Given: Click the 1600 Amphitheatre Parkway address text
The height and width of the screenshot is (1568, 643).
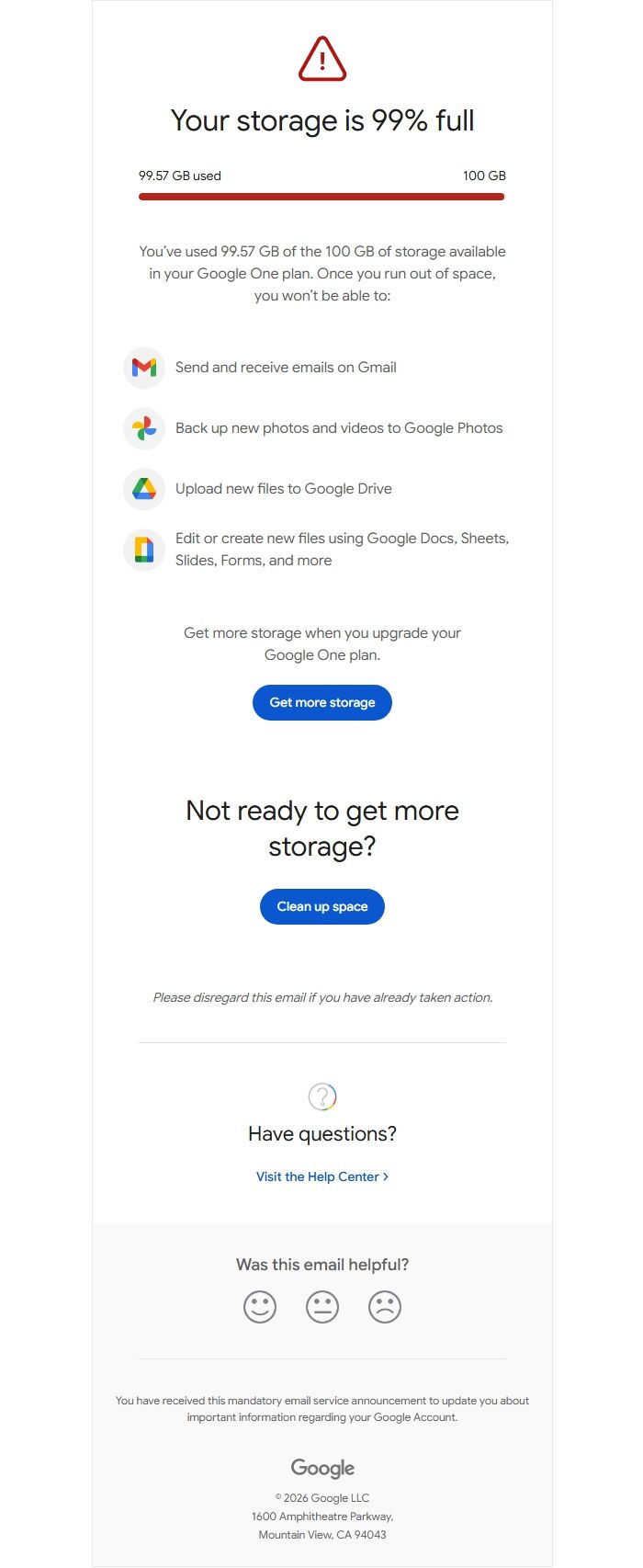Looking at the screenshot, I should coord(321,1516).
